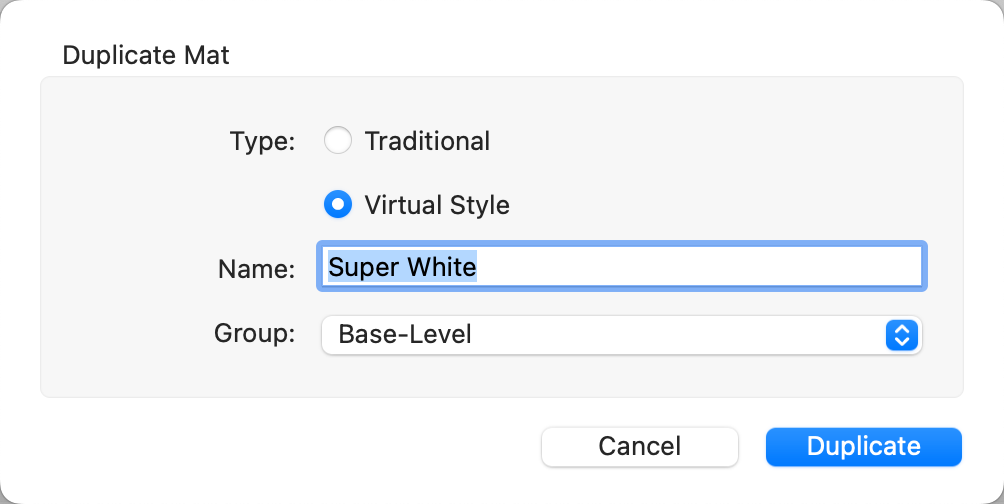Select the Traditional radio button
The width and height of the screenshot is (1004, 504).
(338, 141)
